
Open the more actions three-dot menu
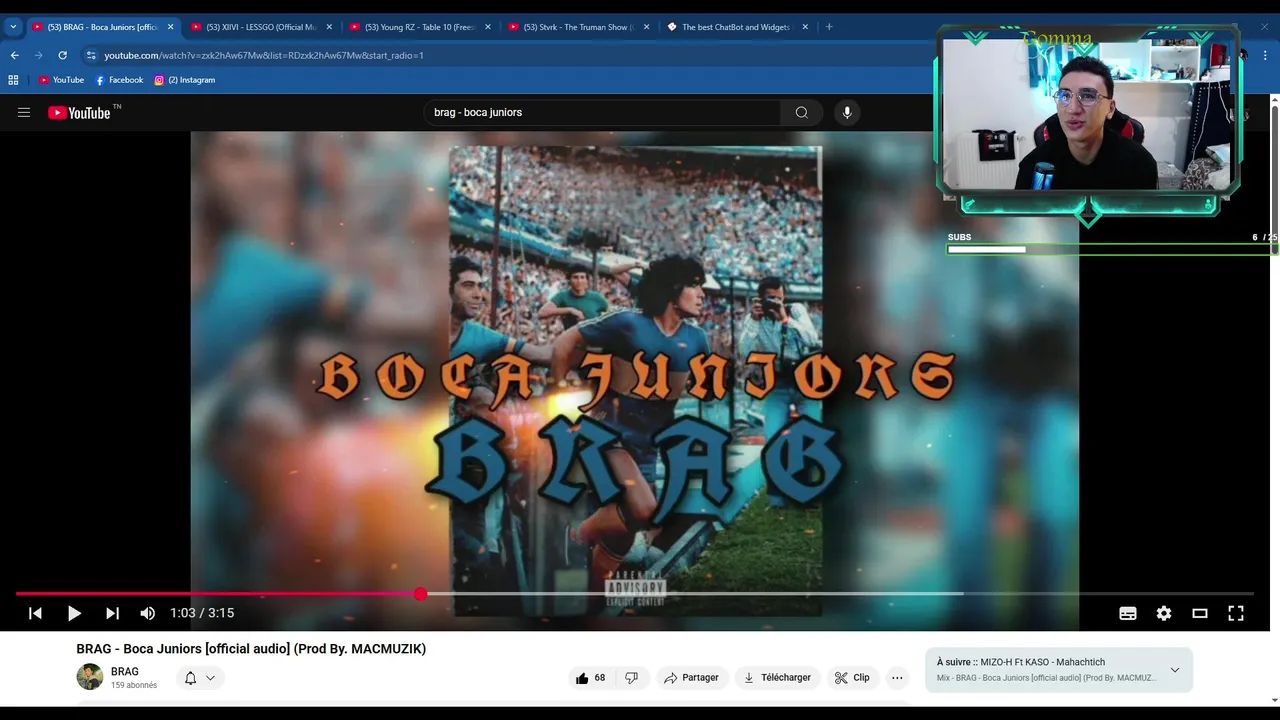[x=897, y=677]
